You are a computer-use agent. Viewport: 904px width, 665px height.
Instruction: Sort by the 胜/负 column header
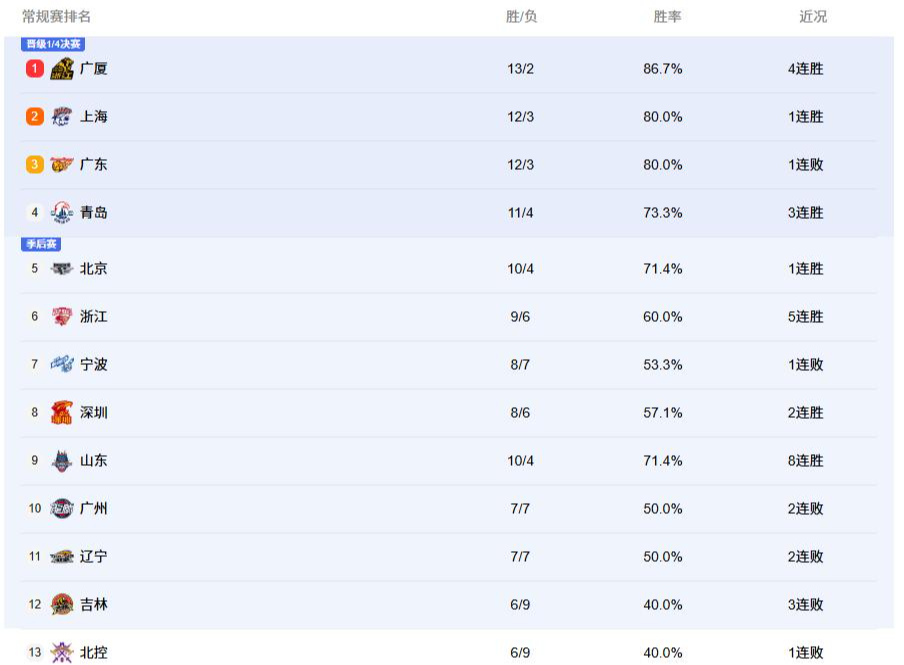(x=521, y=17)
